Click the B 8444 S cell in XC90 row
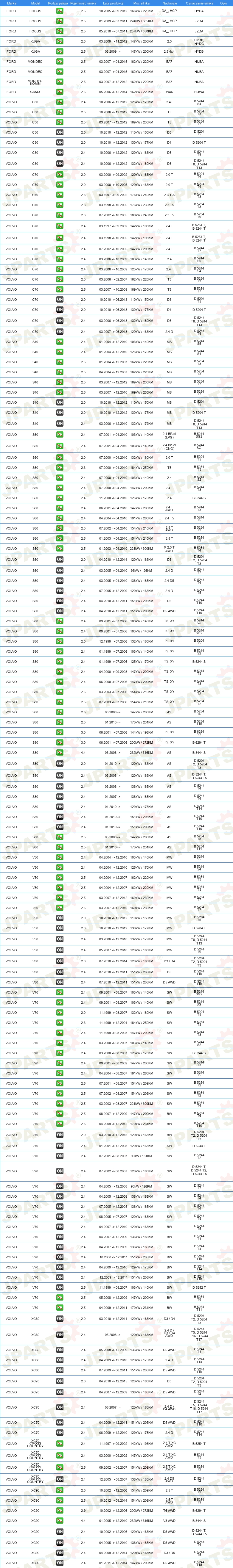The height and width of the screenshot is (1568, 233). click(x=199, y=1520)
